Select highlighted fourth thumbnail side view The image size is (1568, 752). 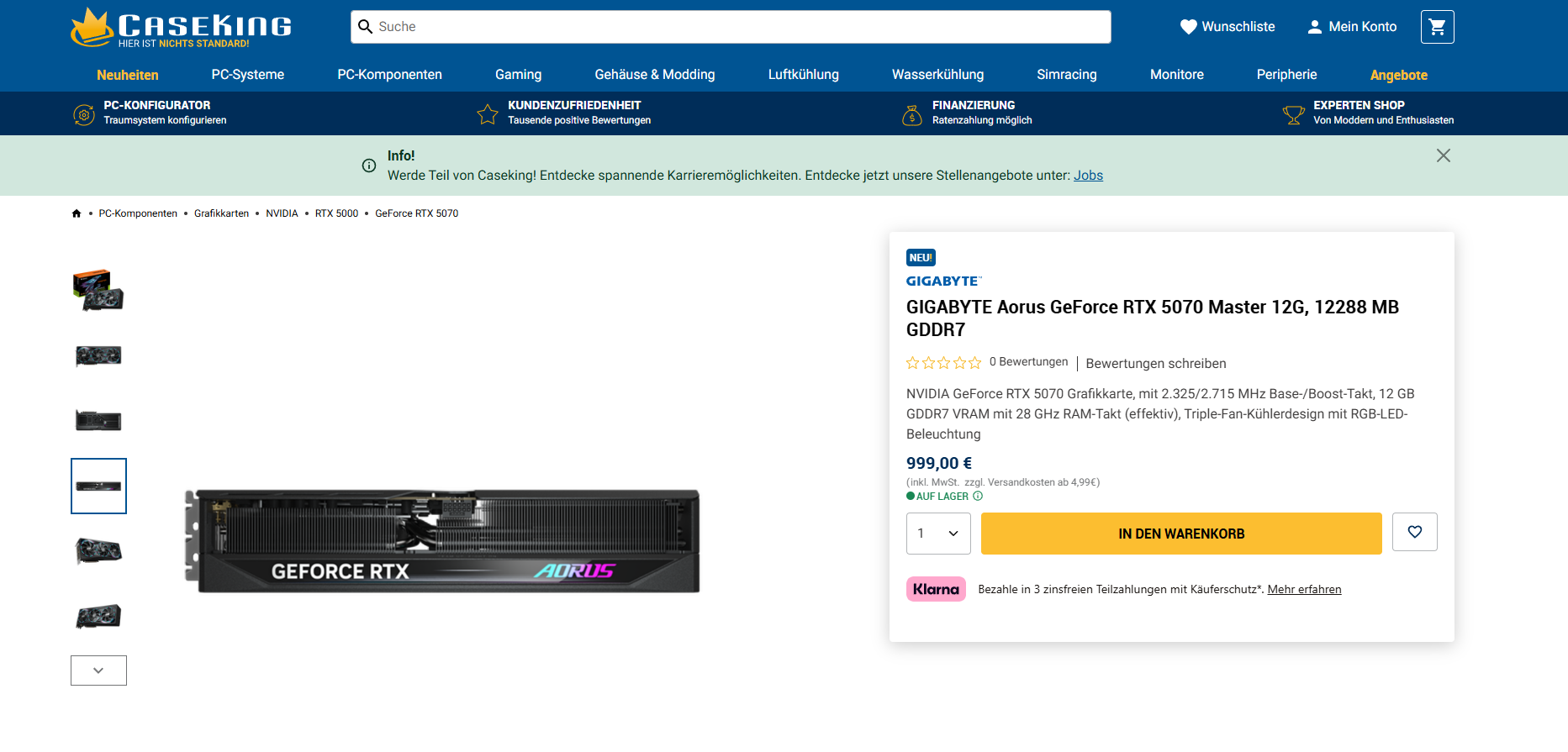(x=98, y=486)
